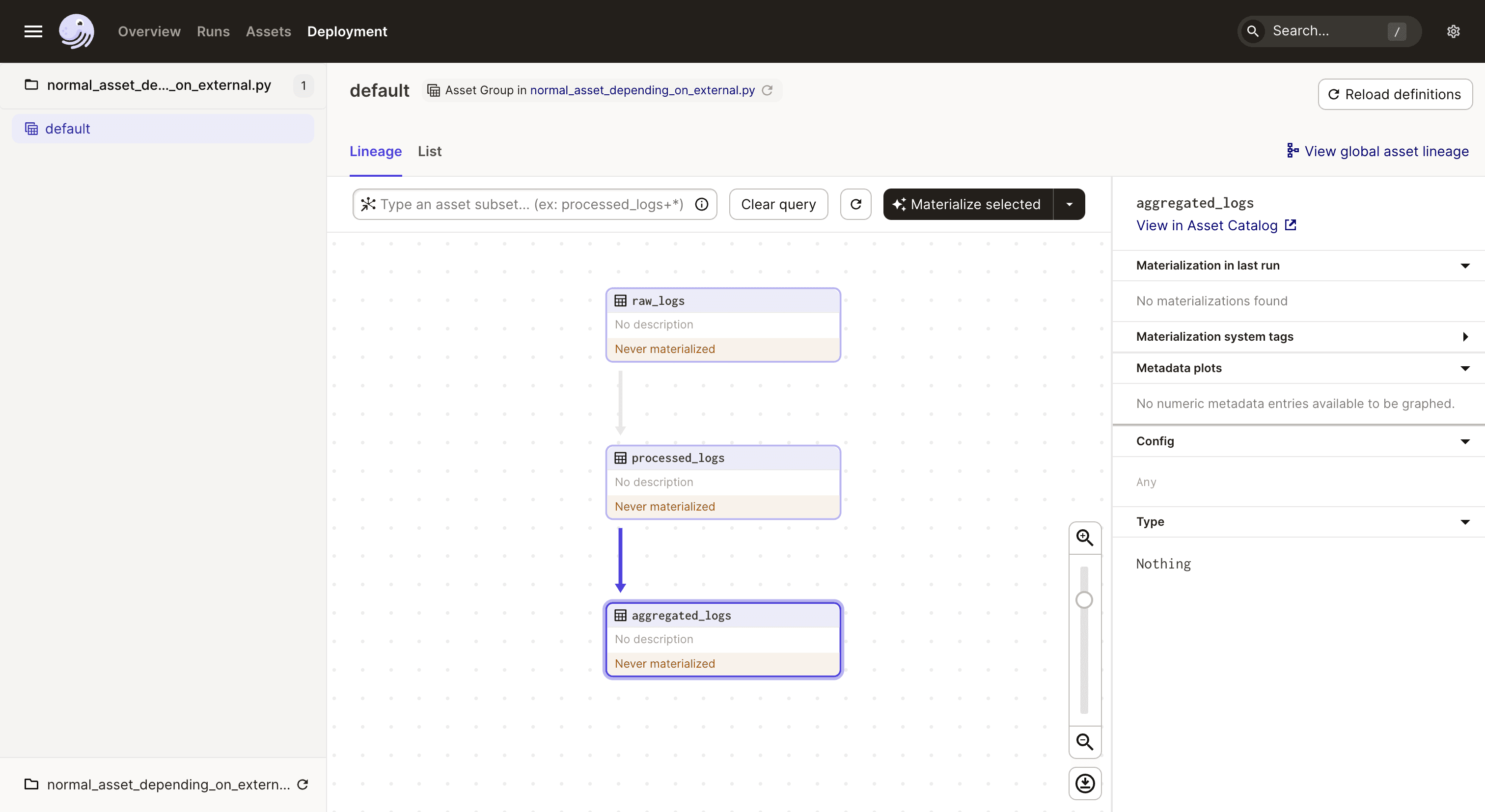This screenshot has height=812, width=1485.
Task: Click the asset subset filter icon
Action: (367, 204)
